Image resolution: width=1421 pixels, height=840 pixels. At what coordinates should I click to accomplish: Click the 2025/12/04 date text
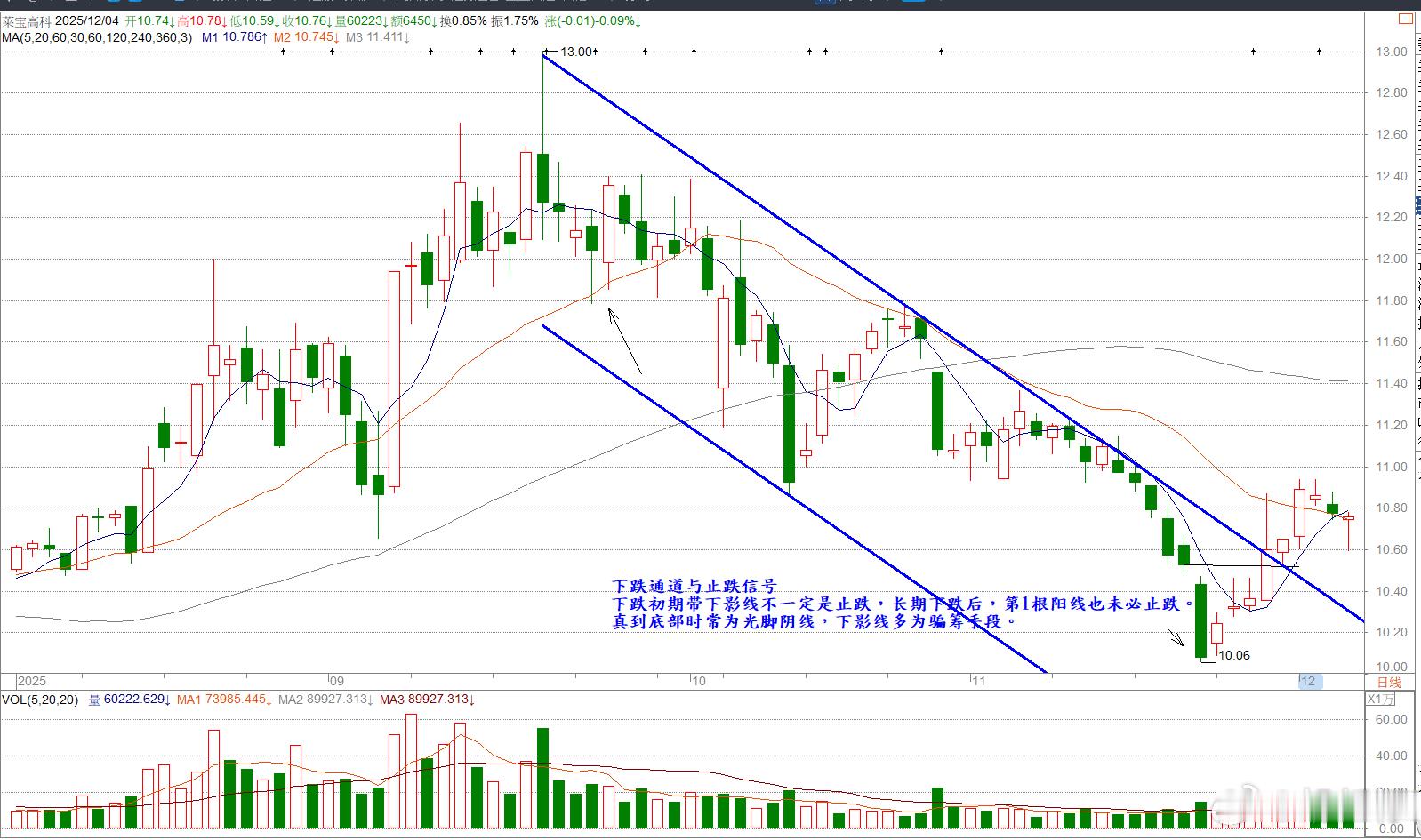87,21
